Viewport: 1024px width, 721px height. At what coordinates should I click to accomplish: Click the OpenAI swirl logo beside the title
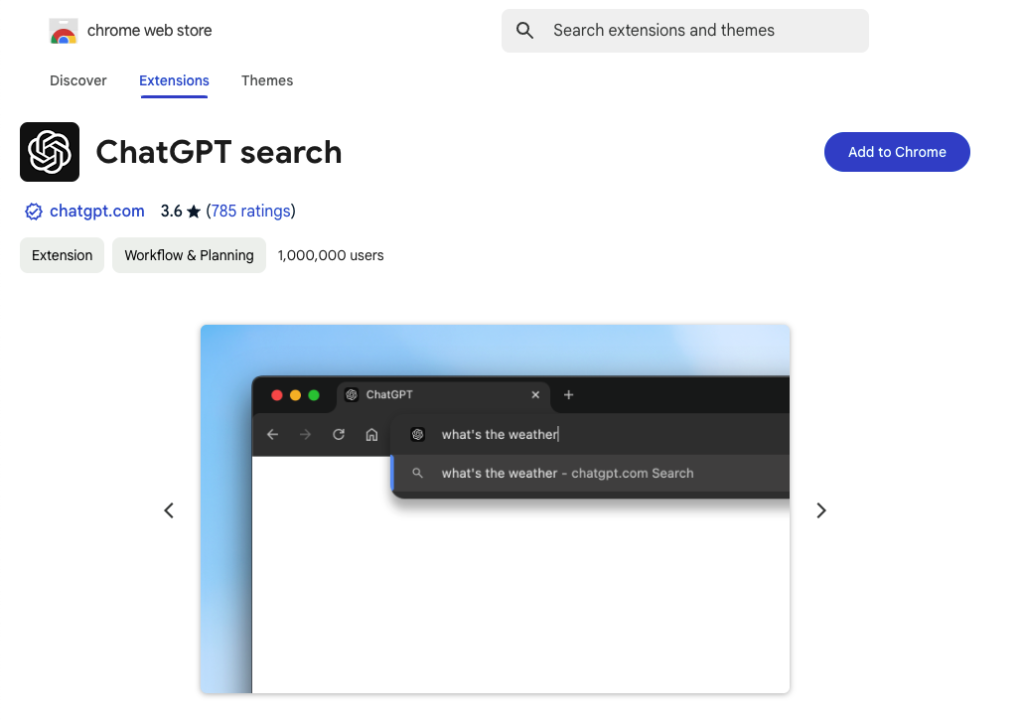tap(49, 151)
